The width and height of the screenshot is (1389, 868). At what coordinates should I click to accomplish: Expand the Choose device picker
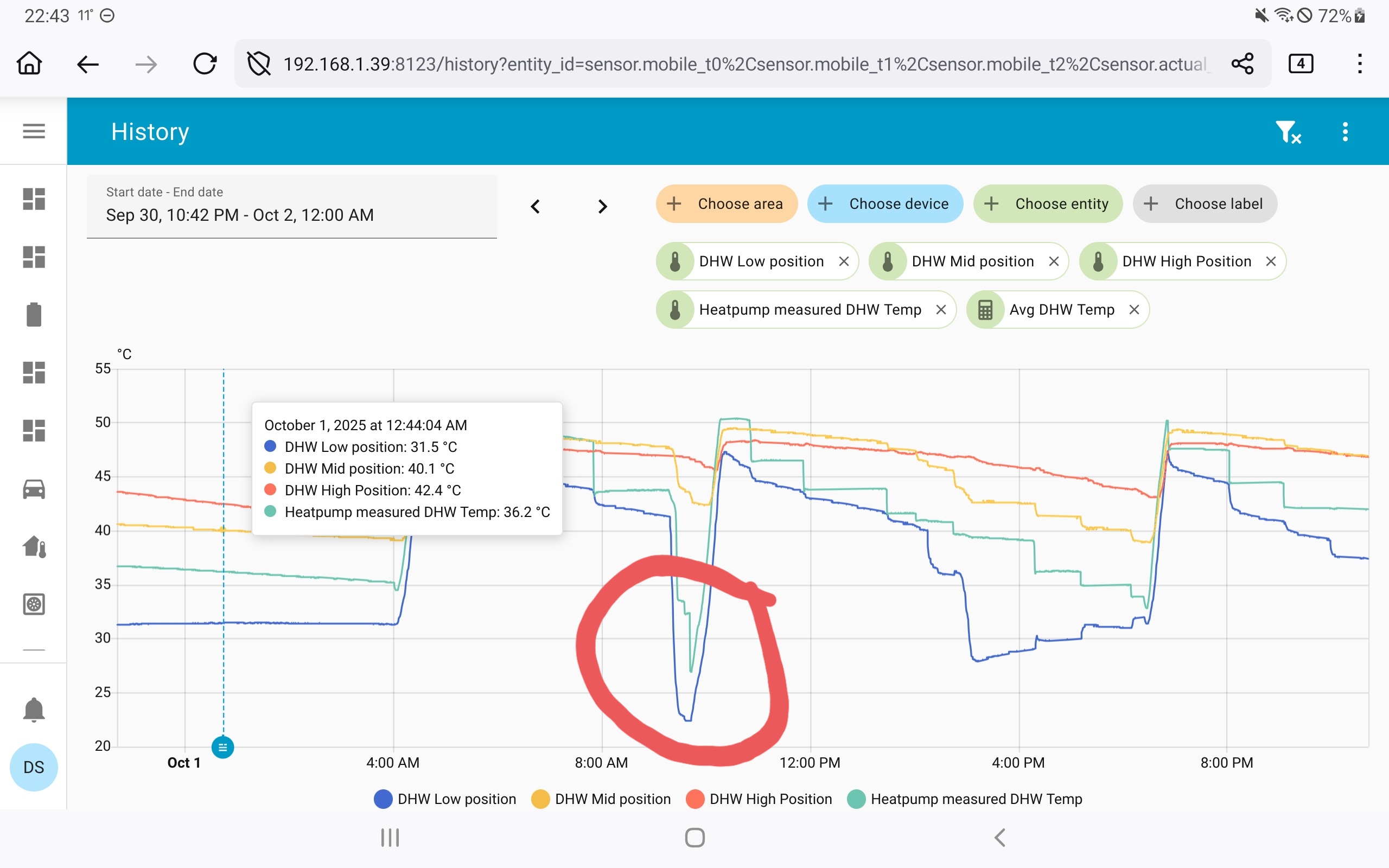click(x=884, y=204)
